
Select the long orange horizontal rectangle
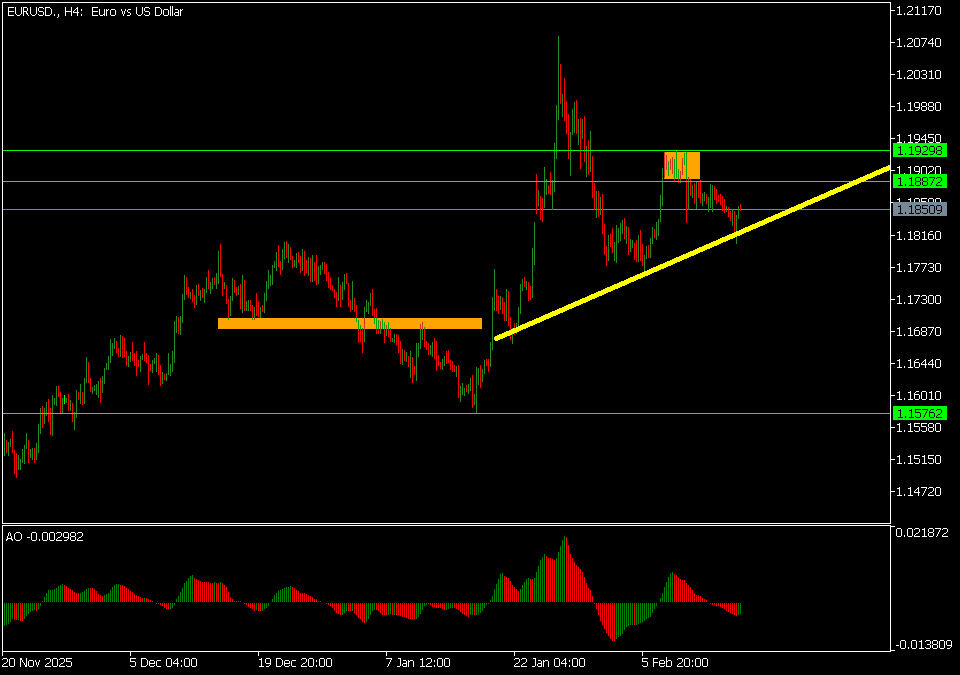click(x=350, y=323)
